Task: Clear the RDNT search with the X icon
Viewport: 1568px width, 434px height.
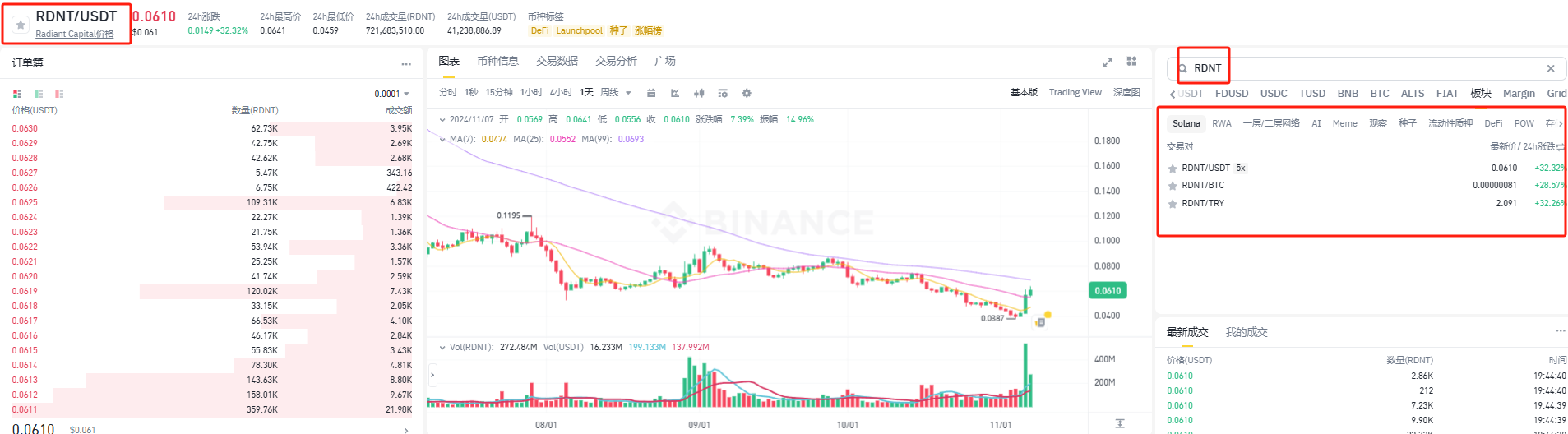Action: coord(1551,68)
